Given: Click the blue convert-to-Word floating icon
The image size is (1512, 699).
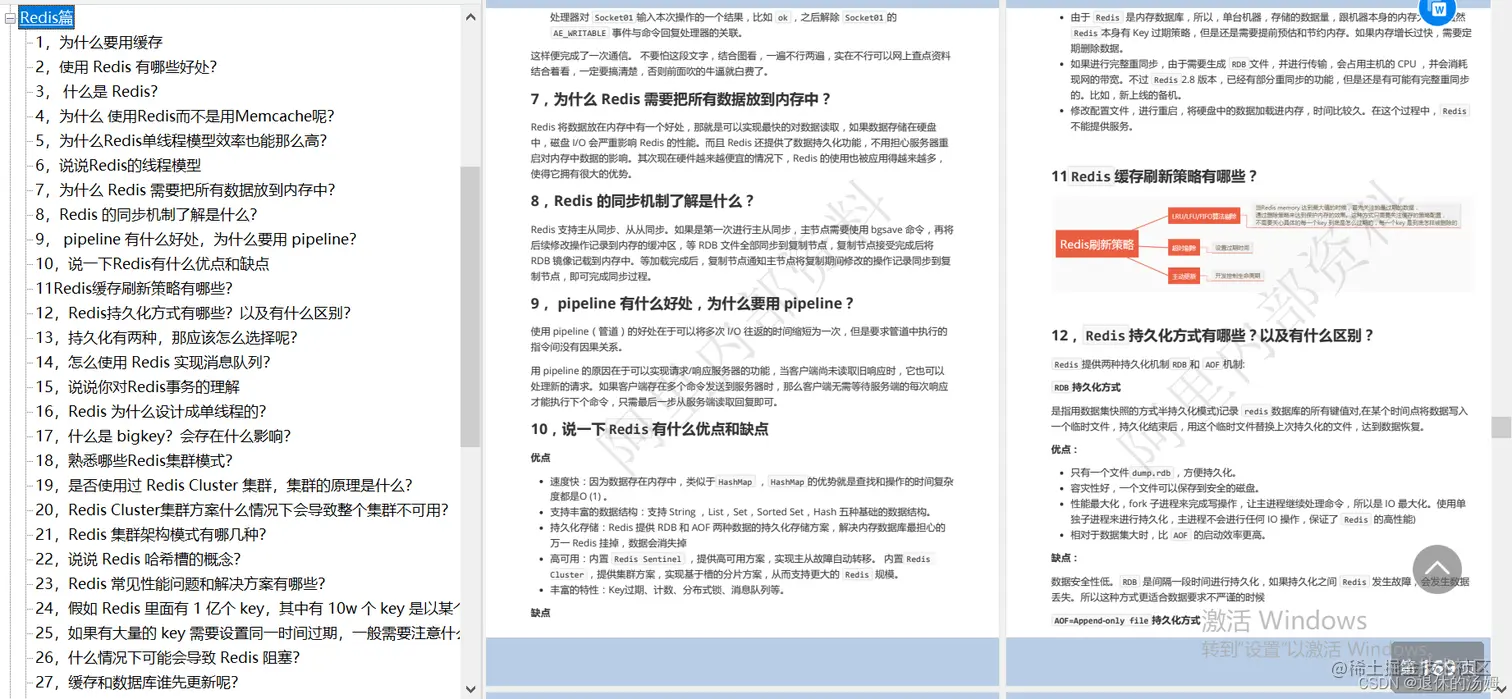Looking at the screenshot, I should (1438, 10).
